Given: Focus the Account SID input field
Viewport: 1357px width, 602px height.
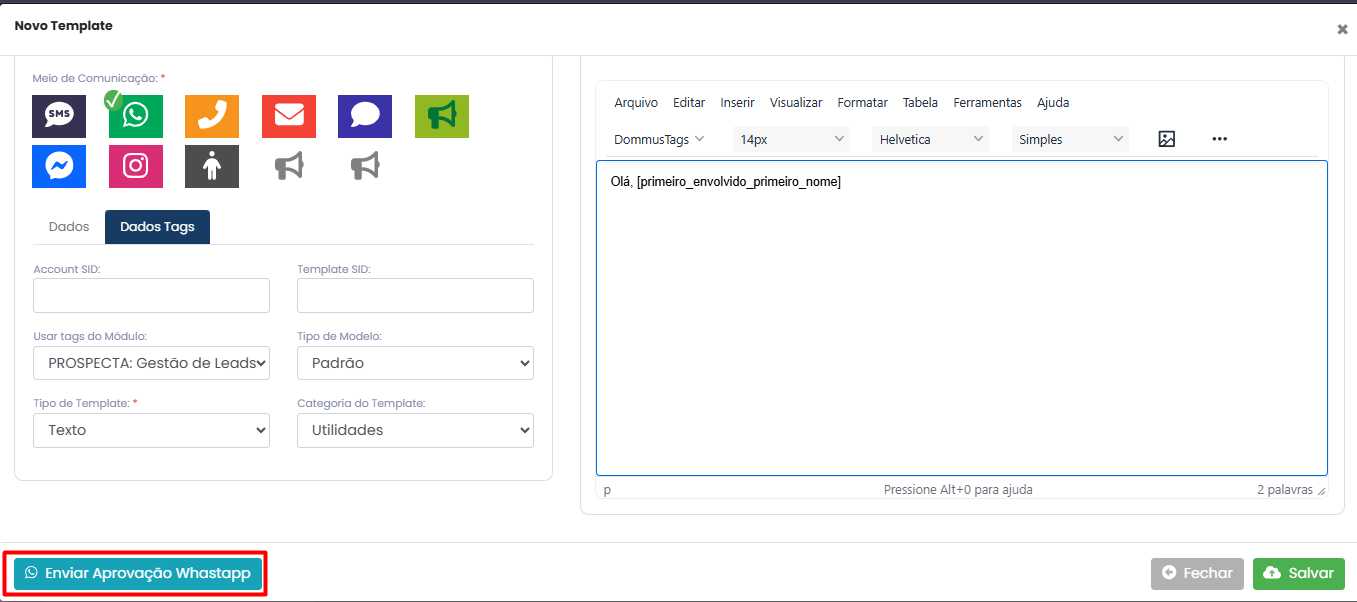Looking at the screenshot, I should [151, 296].
